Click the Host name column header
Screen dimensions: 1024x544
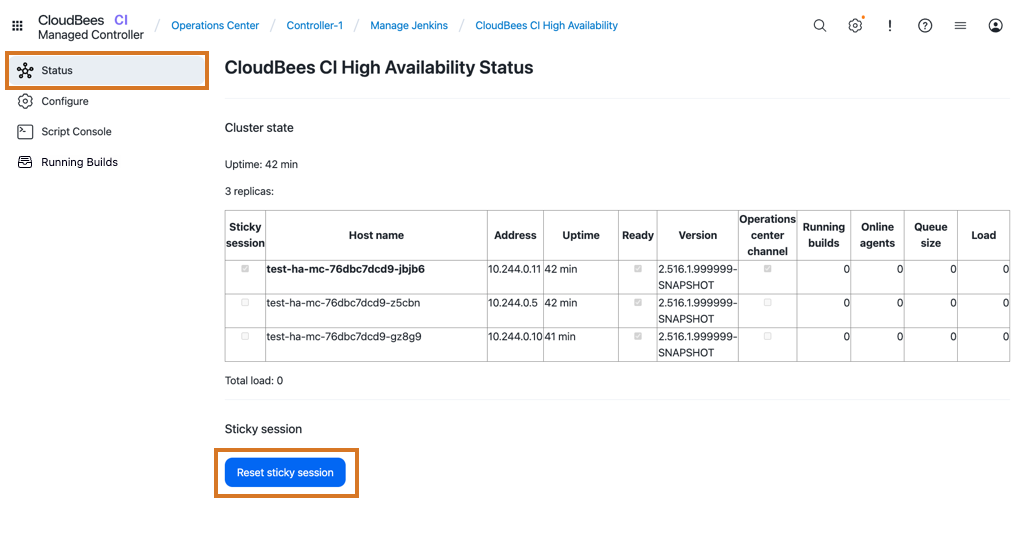click(376, 236)
